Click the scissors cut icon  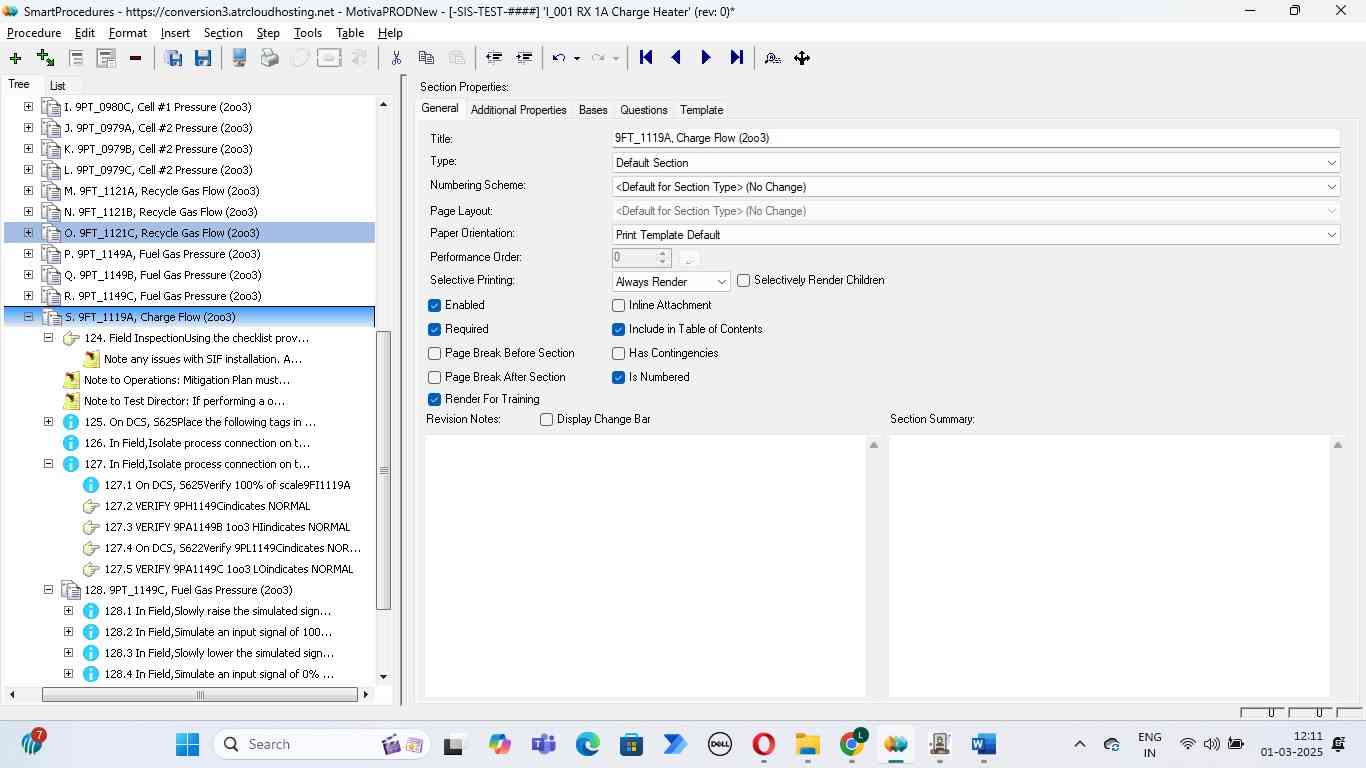396,58
